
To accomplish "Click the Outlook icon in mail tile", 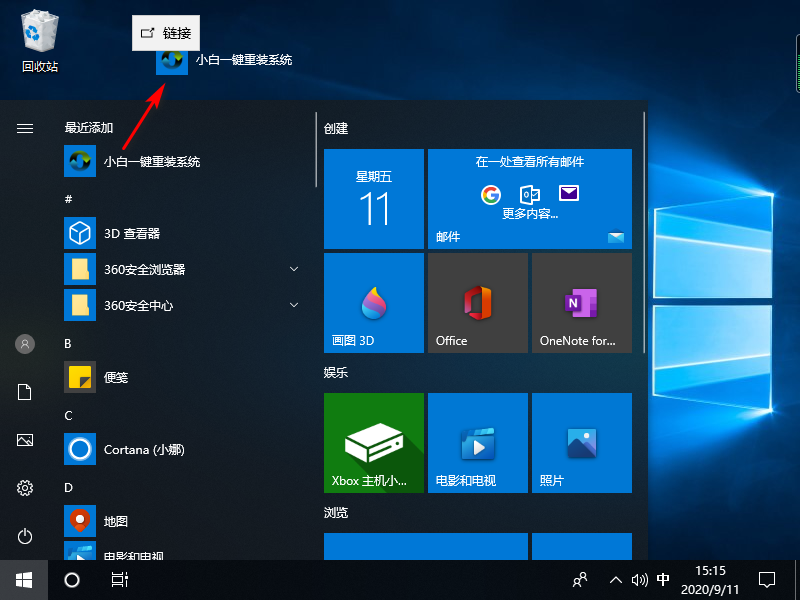I will [530, 194].
